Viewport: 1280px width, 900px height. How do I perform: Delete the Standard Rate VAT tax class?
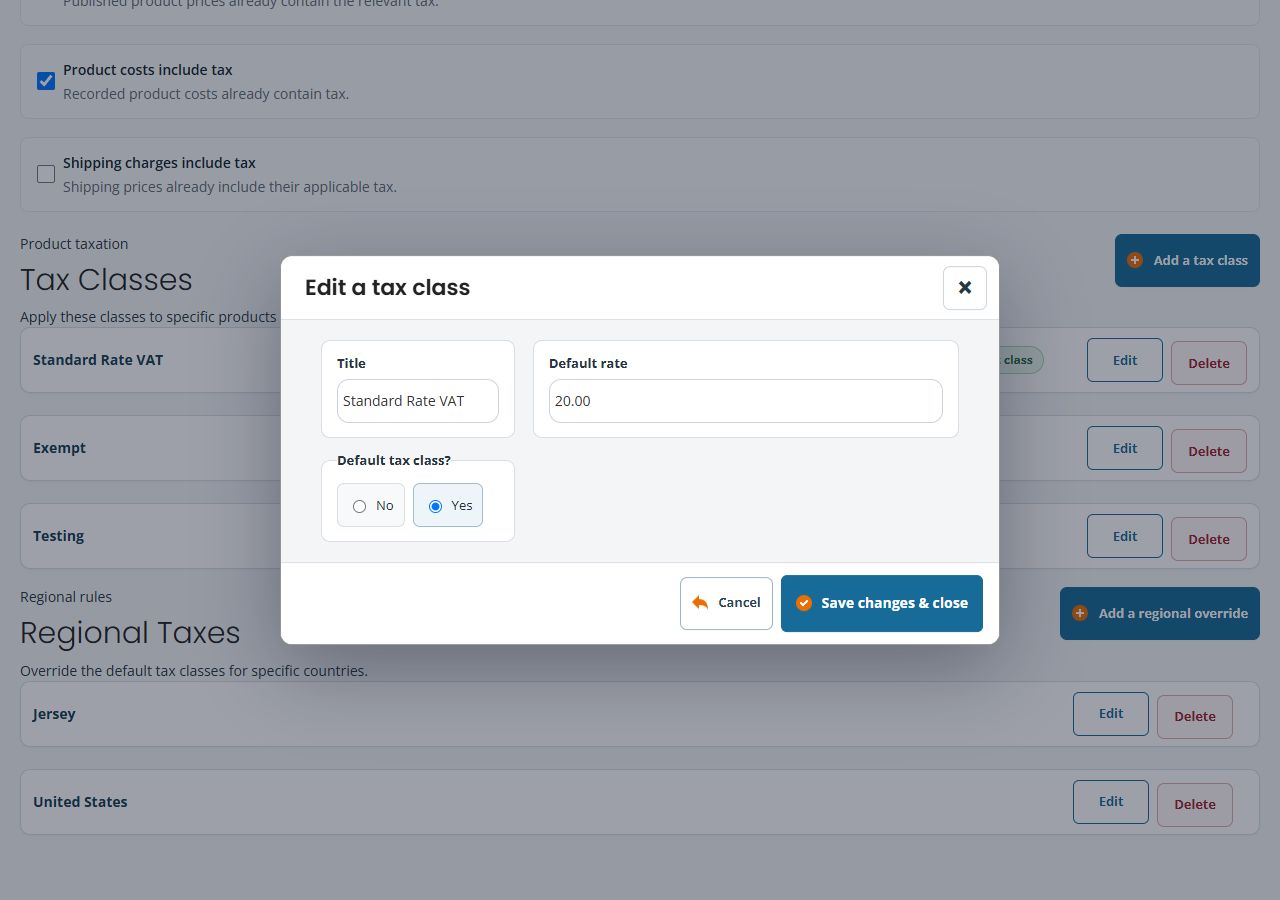pyautogui.click(x=1209, y=363)
